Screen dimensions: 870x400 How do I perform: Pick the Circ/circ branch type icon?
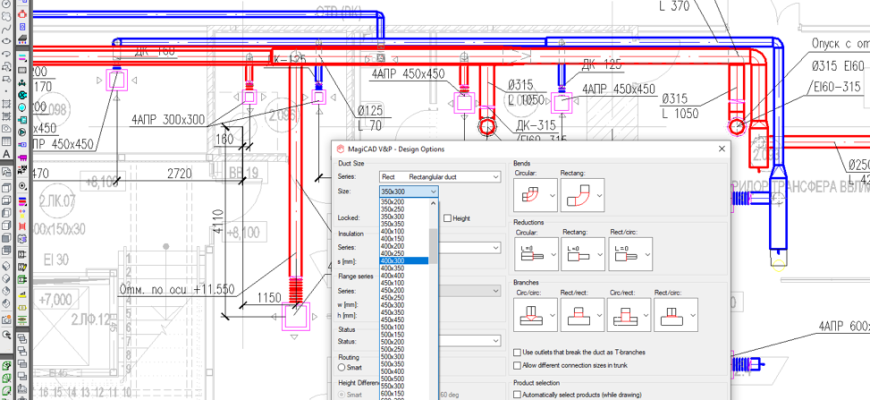click(x=533, y=317)
